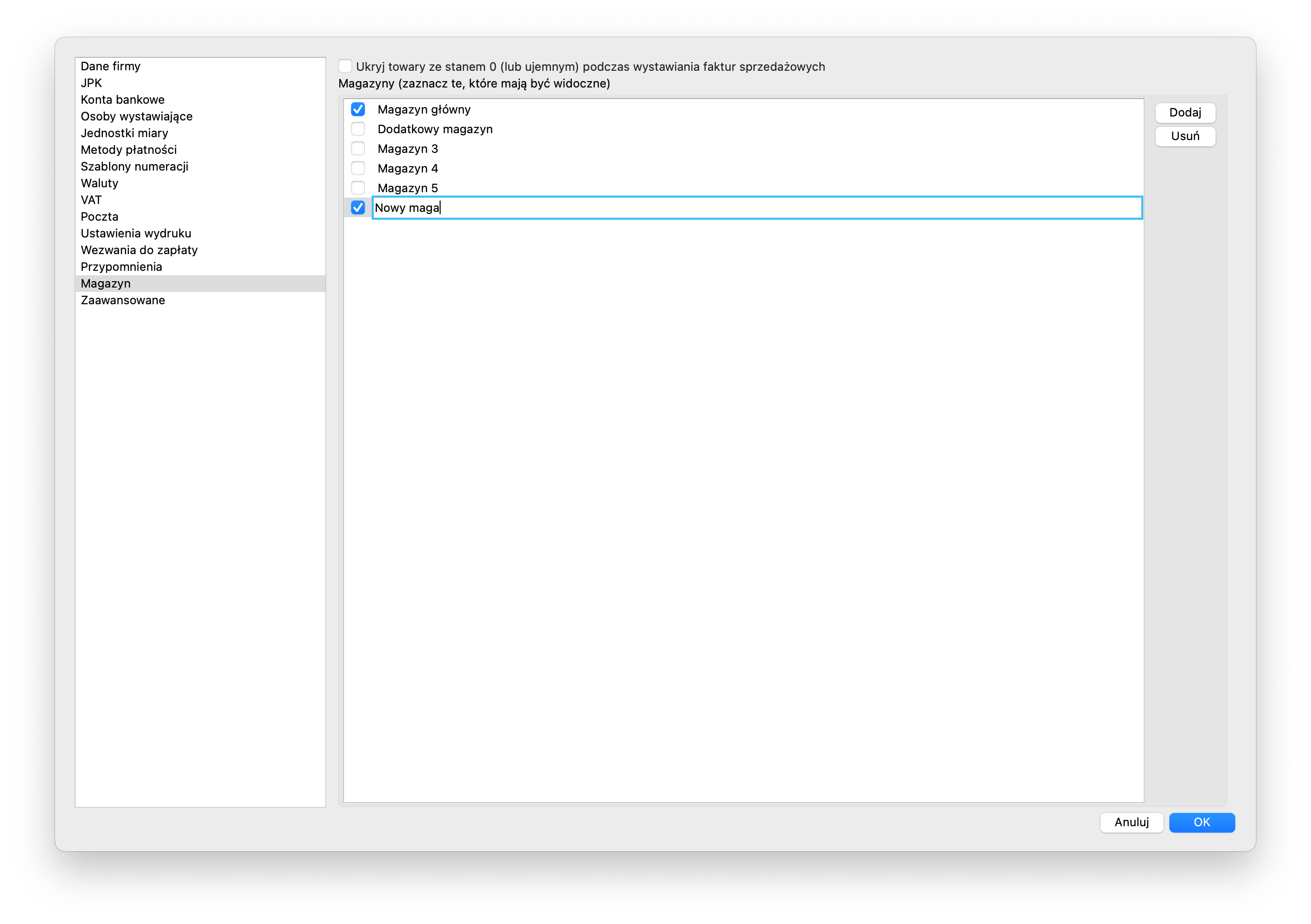Open Ustawienia wydruku section

pos(201,233)
